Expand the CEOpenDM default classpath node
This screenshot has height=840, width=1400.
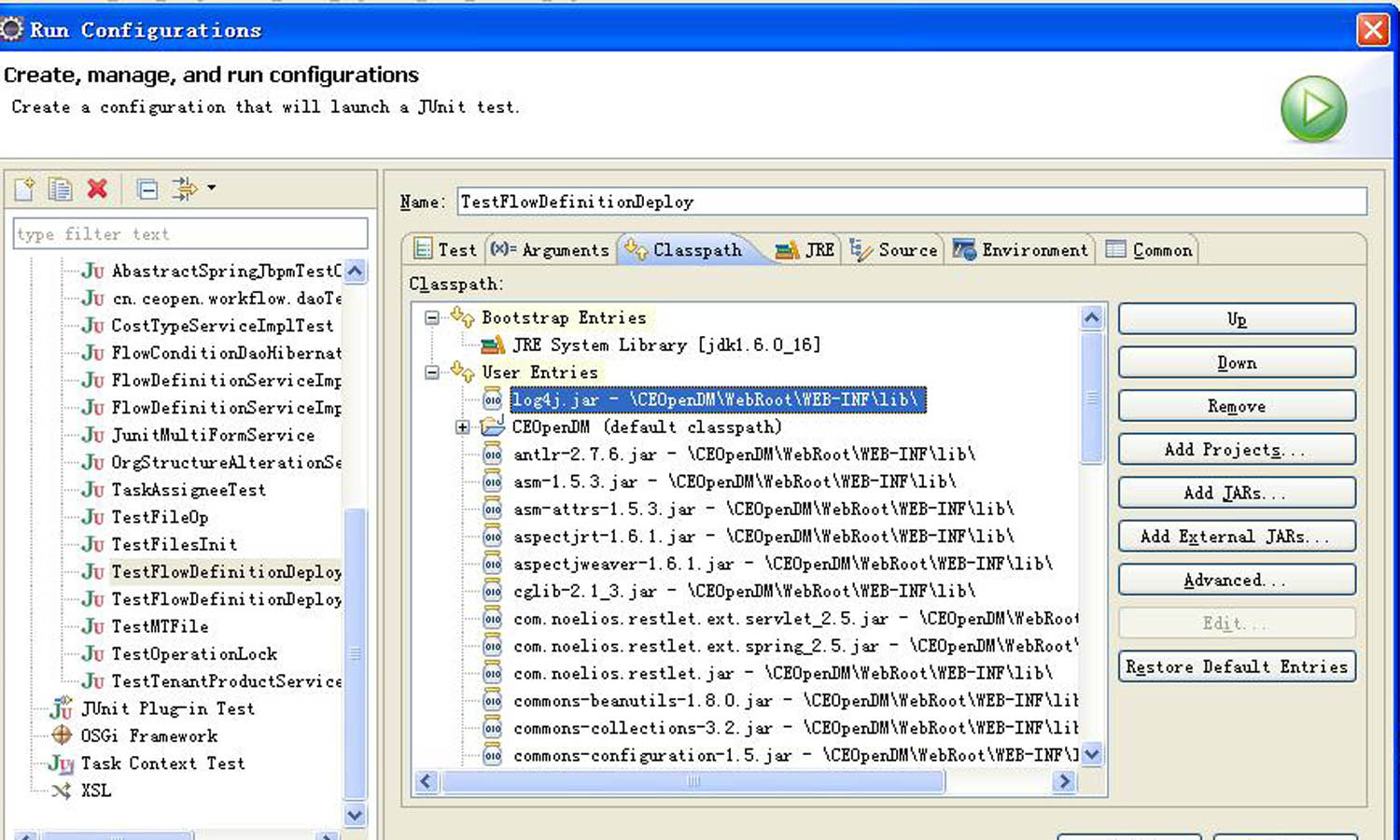[462, 427]
